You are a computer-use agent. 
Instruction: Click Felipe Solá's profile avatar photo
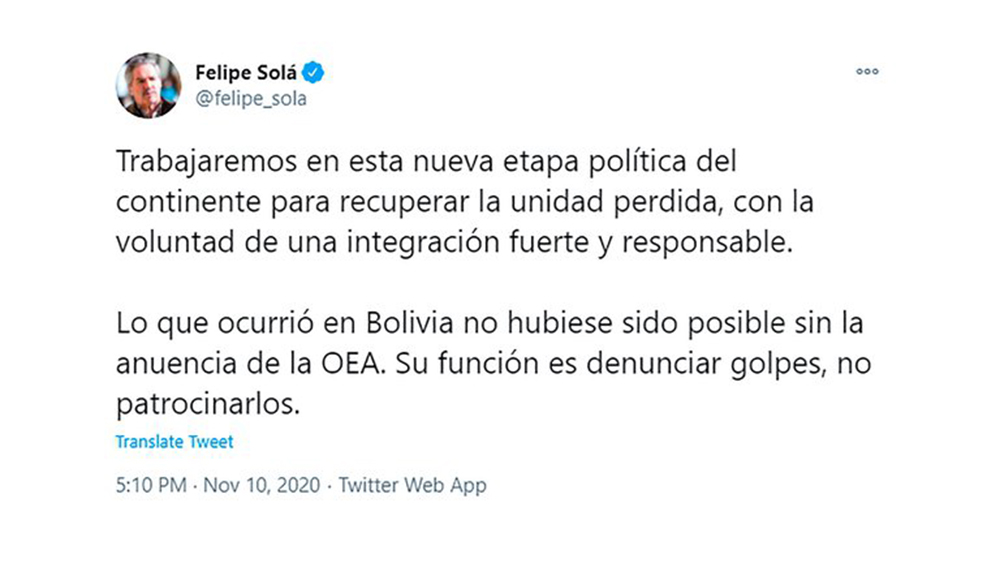[149, 85]
